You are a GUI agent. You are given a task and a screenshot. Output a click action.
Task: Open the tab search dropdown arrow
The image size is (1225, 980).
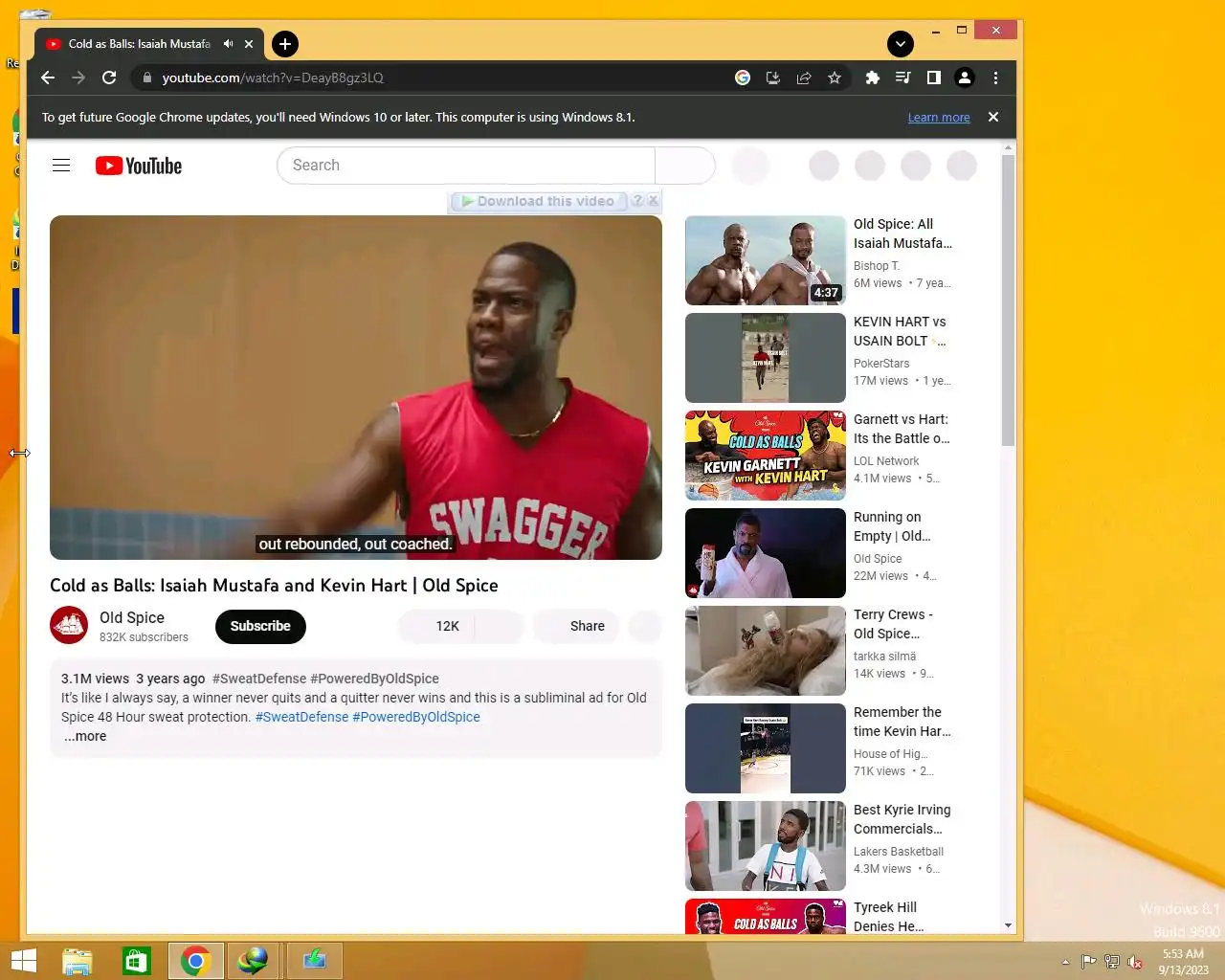(900, 44)
